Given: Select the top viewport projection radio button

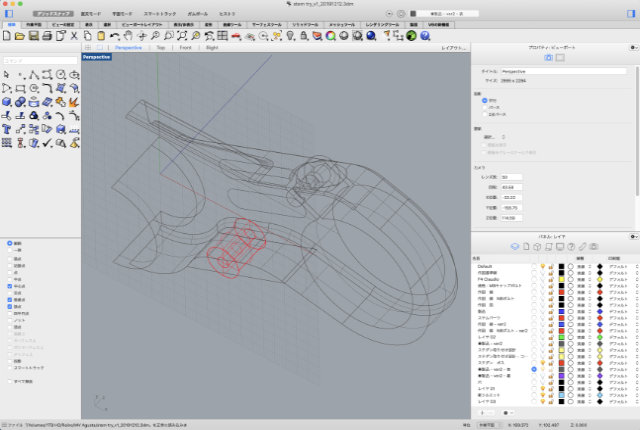Looking at the screenshot, I should point(483,101).
